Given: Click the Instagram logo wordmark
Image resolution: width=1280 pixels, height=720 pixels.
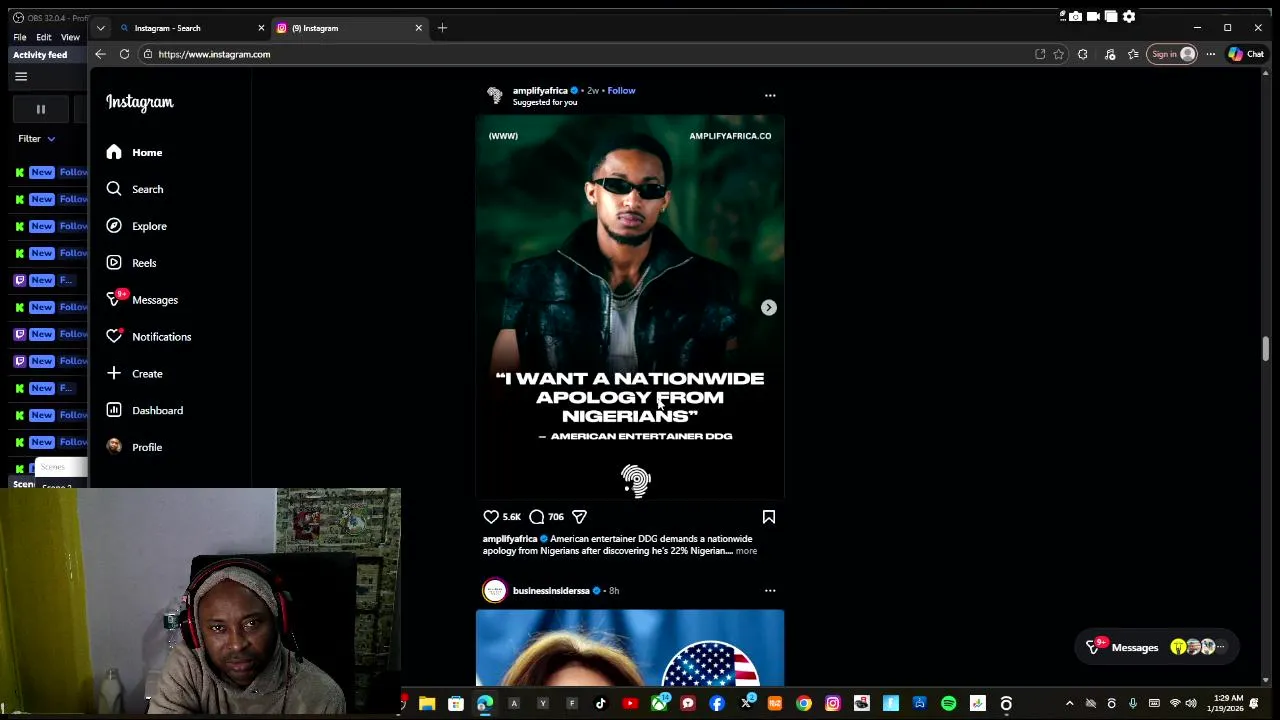Looking at the screenshot, I should click(x=140, y=102).
